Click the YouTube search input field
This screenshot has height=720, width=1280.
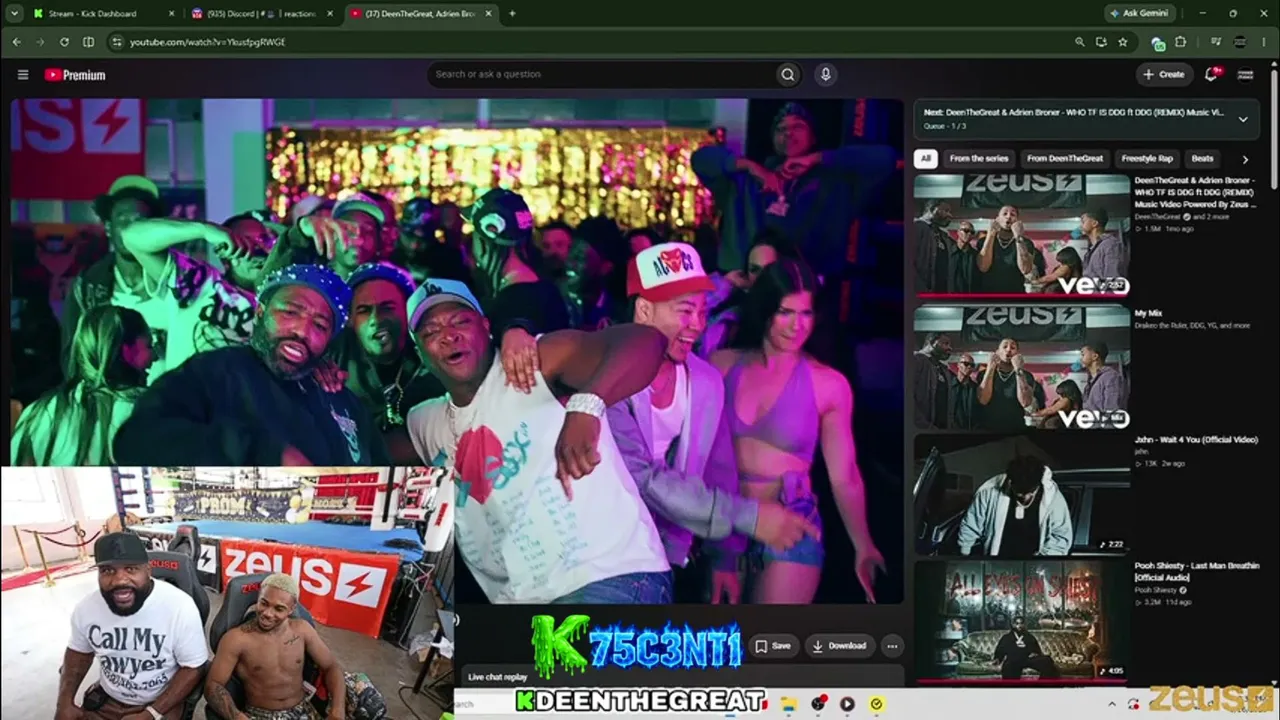pyautogui.click(x=602, y=74)
